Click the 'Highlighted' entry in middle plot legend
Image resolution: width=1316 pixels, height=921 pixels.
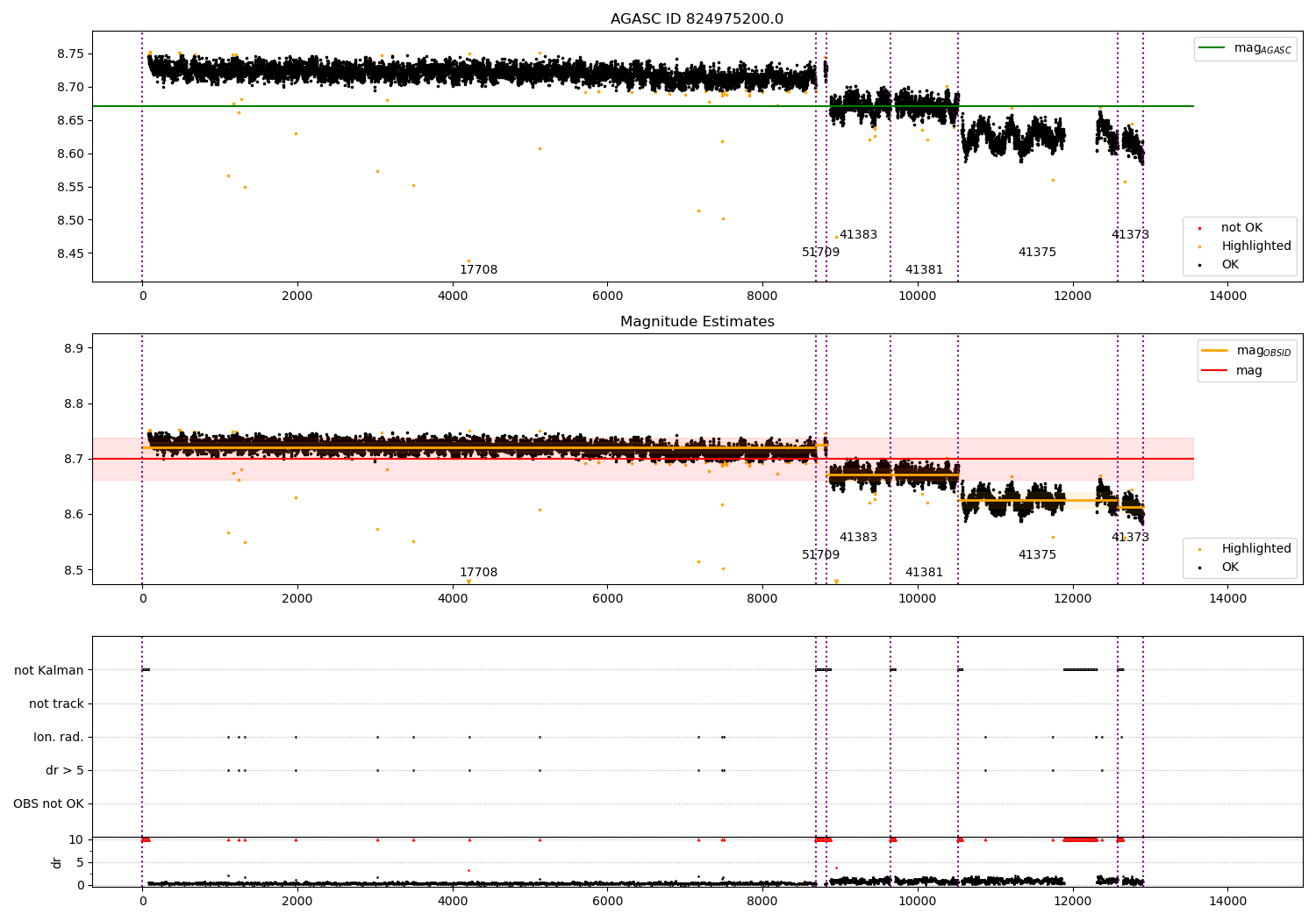click(x=1245, y=549)
